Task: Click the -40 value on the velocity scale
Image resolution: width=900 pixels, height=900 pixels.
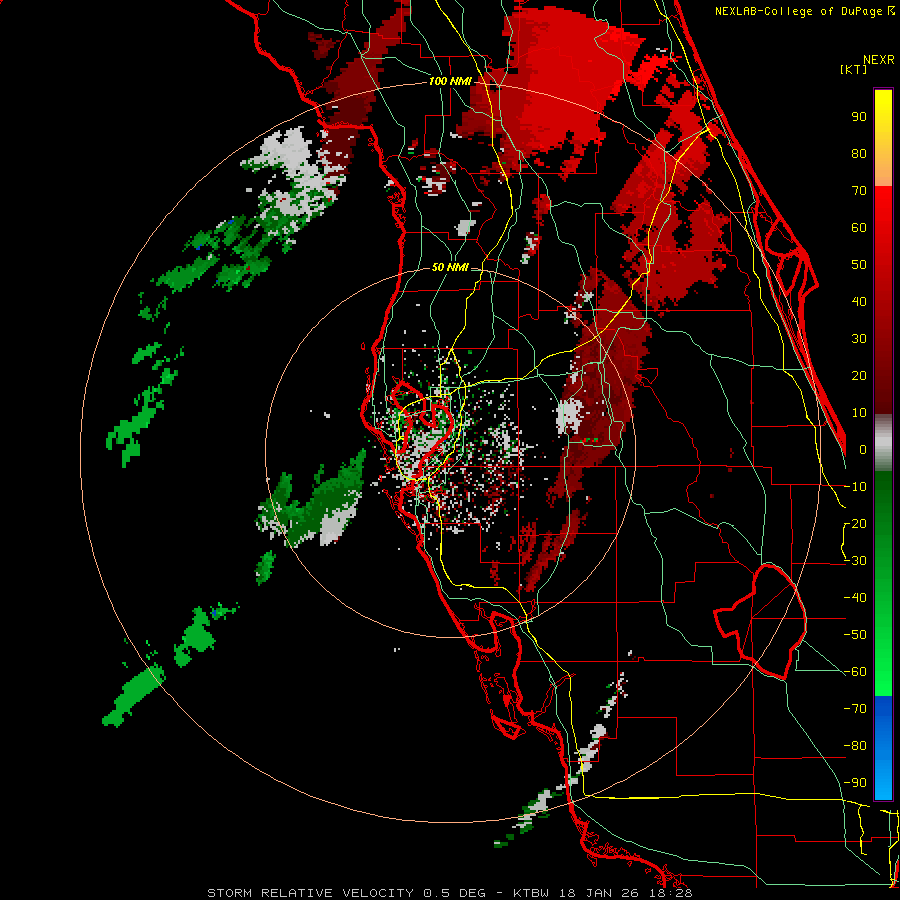Action: [x=855, y=598]
